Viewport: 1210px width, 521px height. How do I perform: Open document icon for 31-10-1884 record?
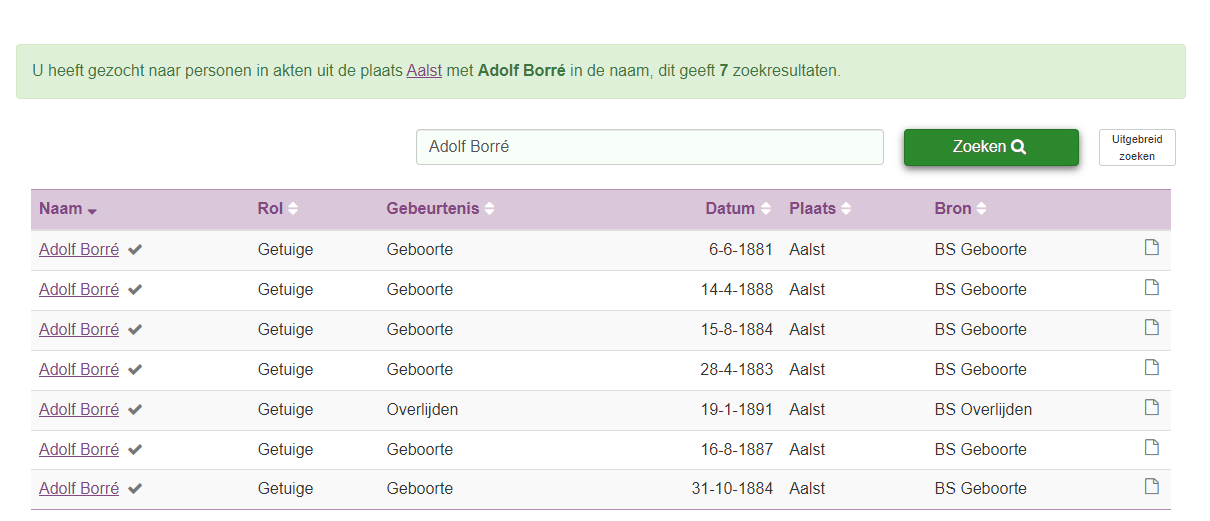[x=1151, y=487]
